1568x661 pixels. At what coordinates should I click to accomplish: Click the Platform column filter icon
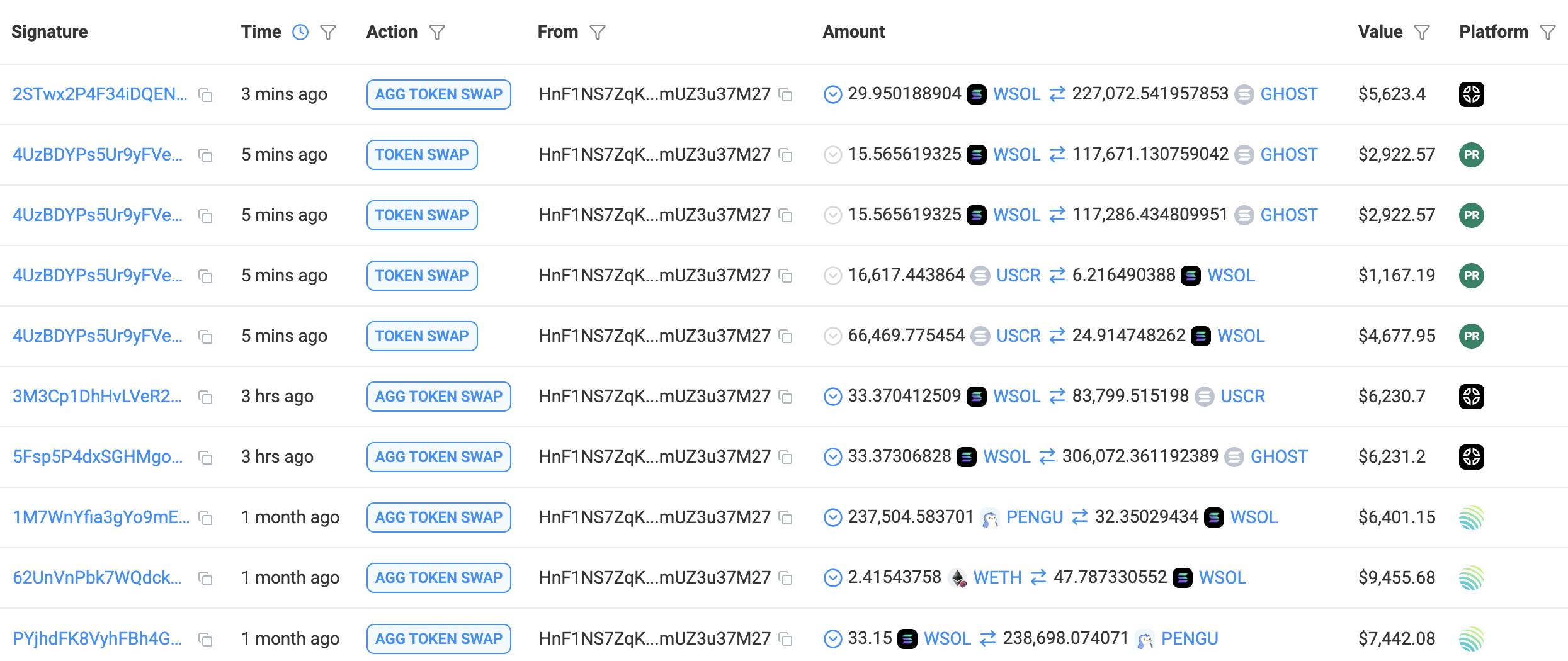1547,32
